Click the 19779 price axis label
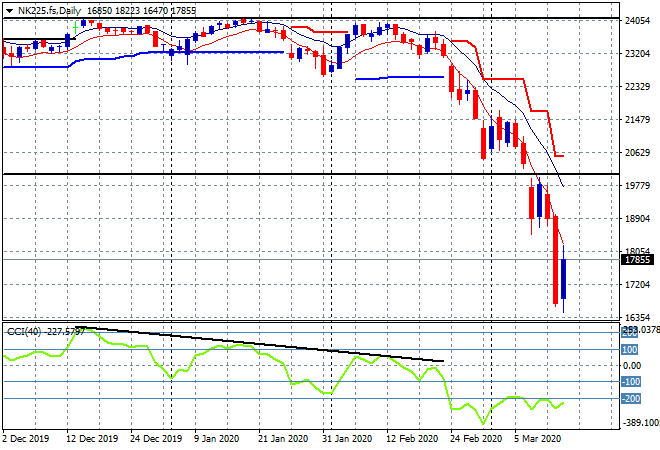Screen dimensions: 660x450 pyautogui.click(x=637, y=186)
